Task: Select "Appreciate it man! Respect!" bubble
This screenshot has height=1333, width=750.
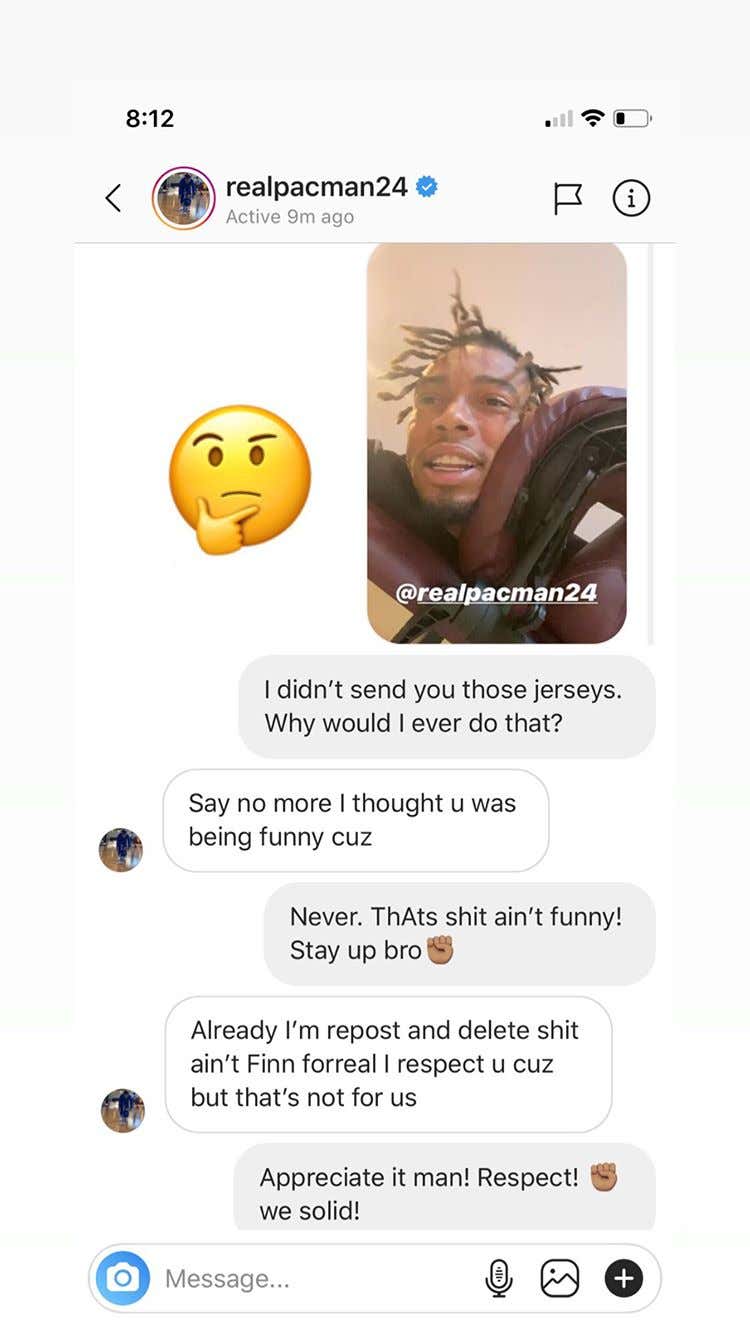Action: [445, 1187]
